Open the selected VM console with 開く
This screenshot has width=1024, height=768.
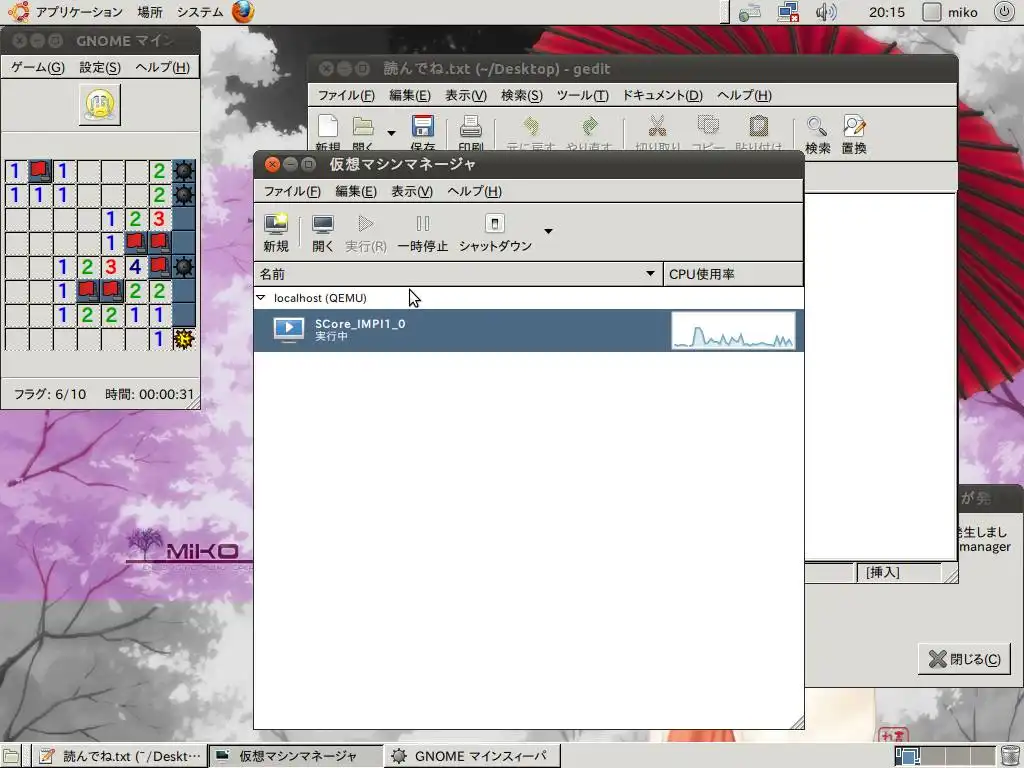[x=323, y=232]
